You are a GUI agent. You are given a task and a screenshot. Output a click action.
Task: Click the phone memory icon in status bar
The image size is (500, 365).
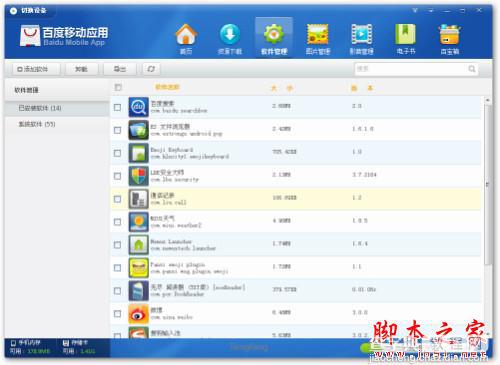click(13, 343)
